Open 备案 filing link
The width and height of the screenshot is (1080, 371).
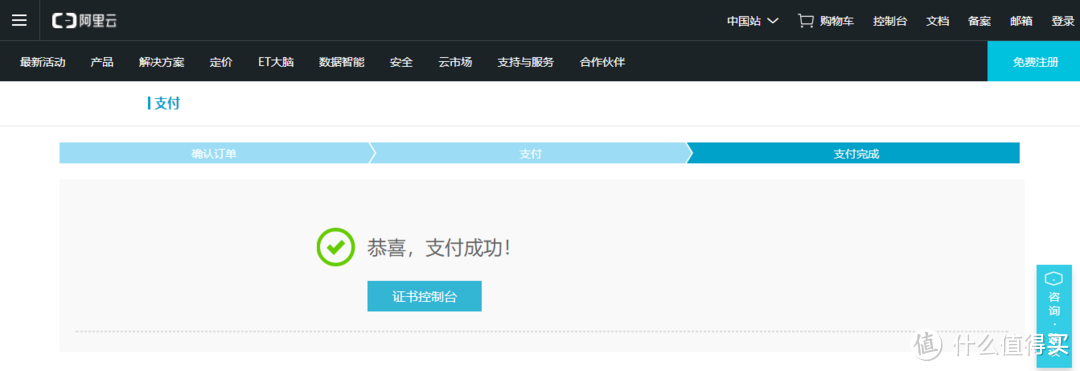[x=979, y=21]
